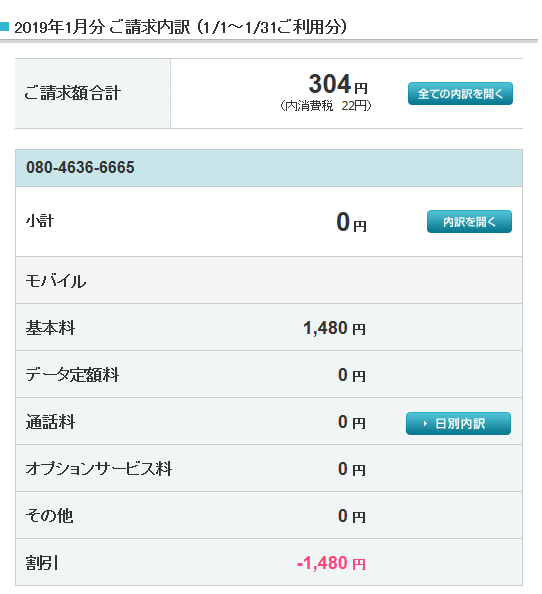Click the blue square icon beside 2019年1月分 heading

click(4, 27)
